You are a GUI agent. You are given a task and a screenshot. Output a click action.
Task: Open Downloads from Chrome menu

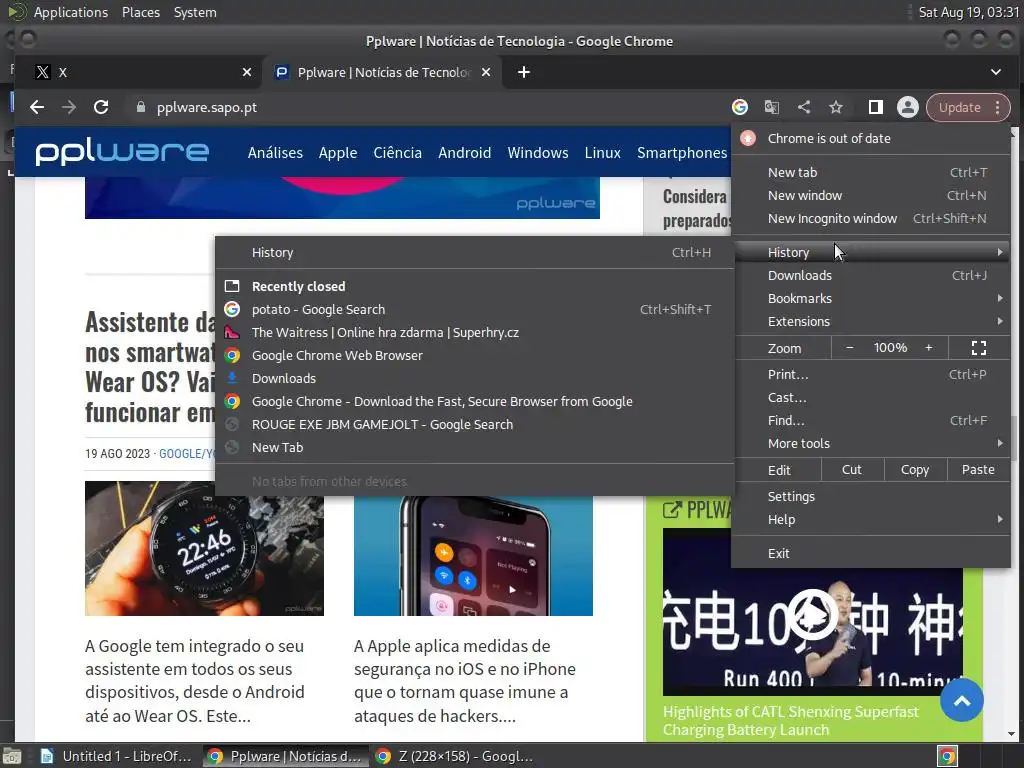tap(871, 276)
